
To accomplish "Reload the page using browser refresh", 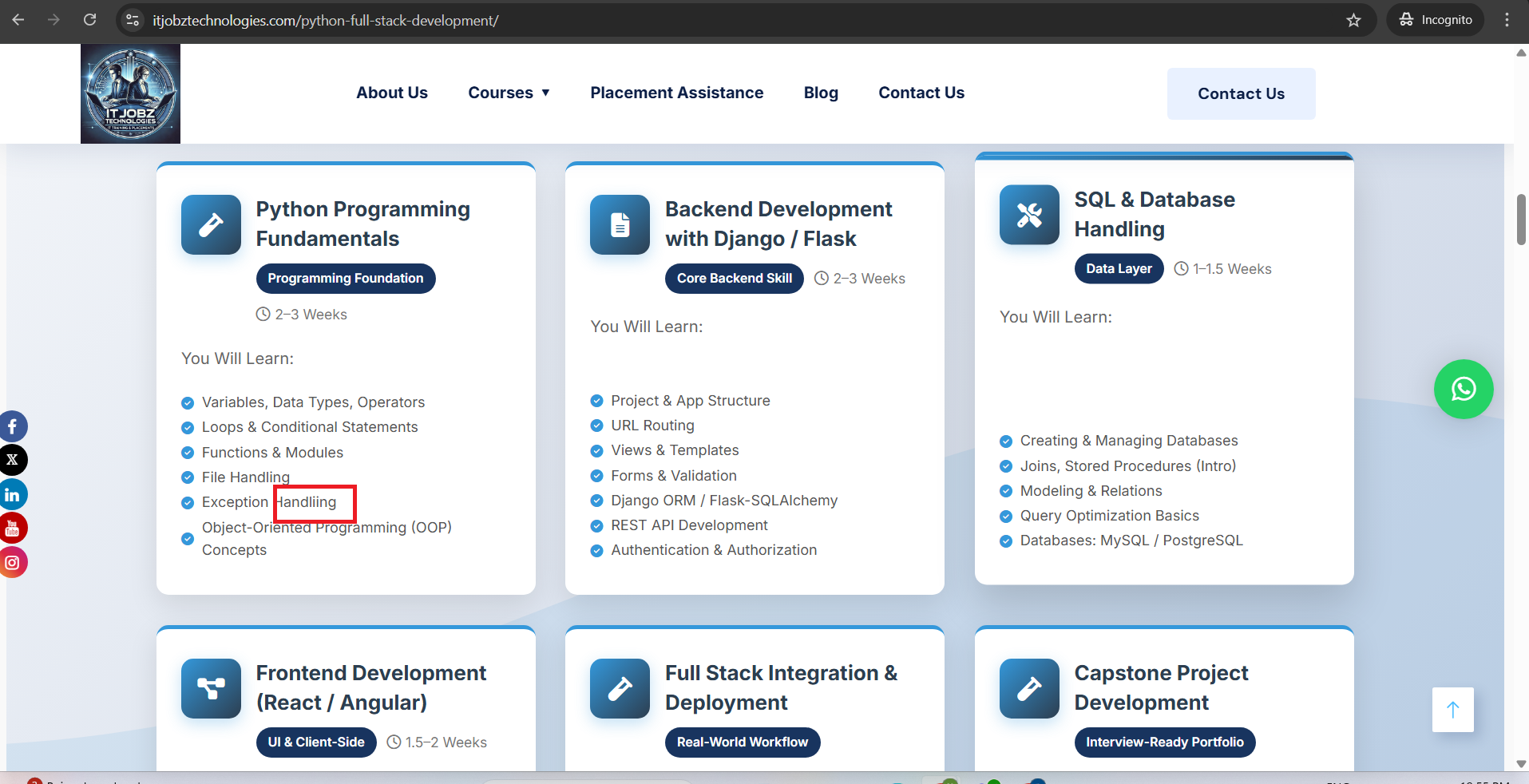I will pos(90,20).
